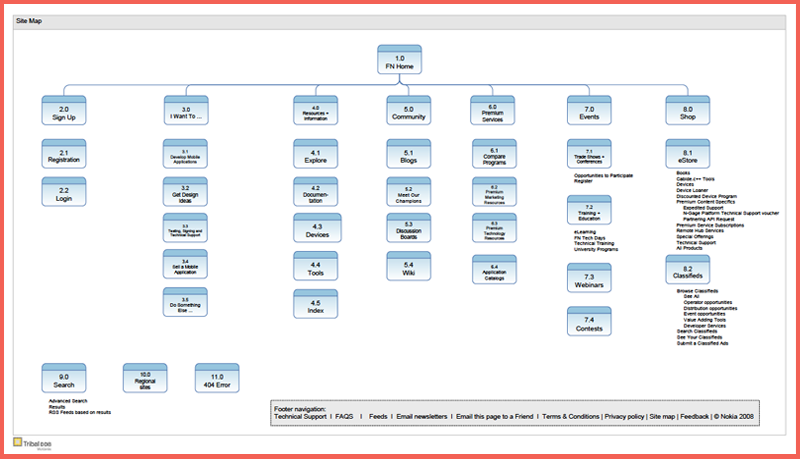Screen dimensions: 800x459
Task: Click 'Remote Hub Services' text
Action: point(700,231)
